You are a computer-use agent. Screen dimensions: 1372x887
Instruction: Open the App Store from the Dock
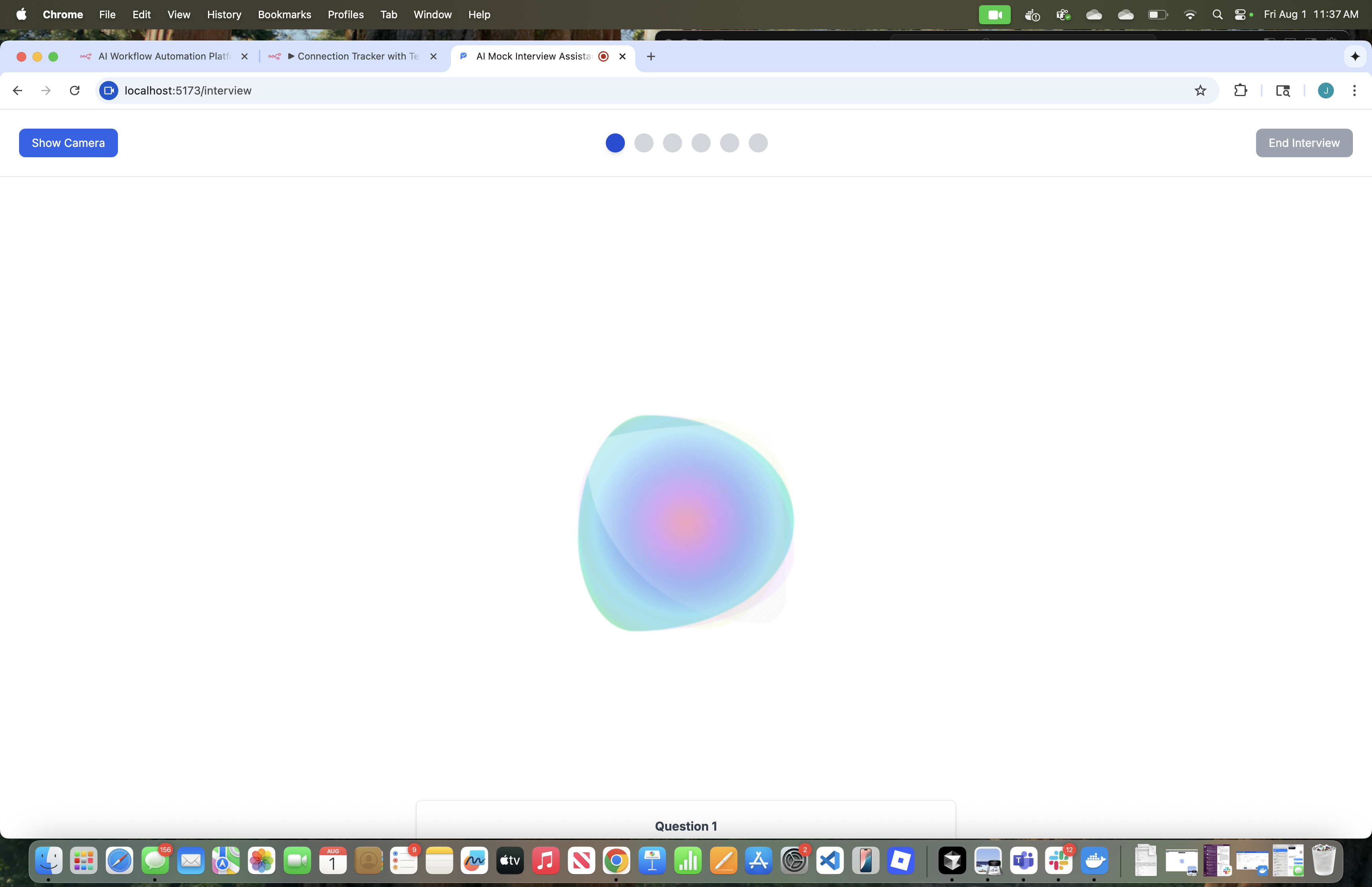pyautogui.click(x=759, y=860)
